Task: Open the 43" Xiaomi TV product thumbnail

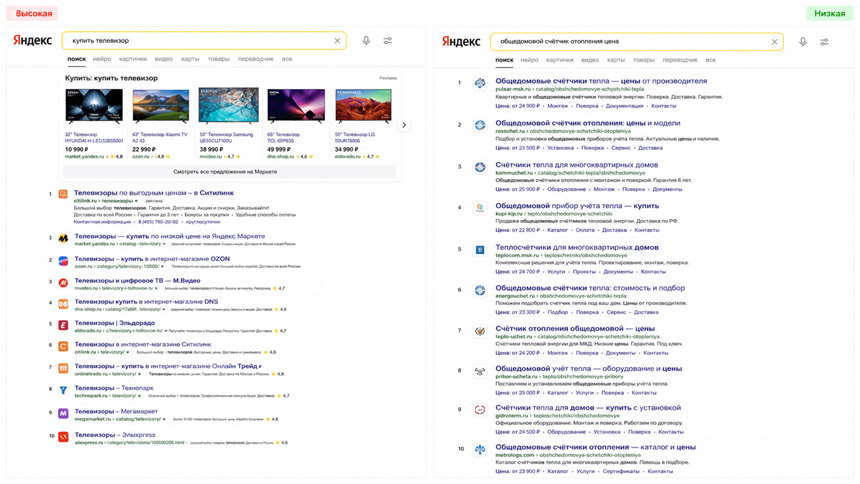Action: [161, 105]
